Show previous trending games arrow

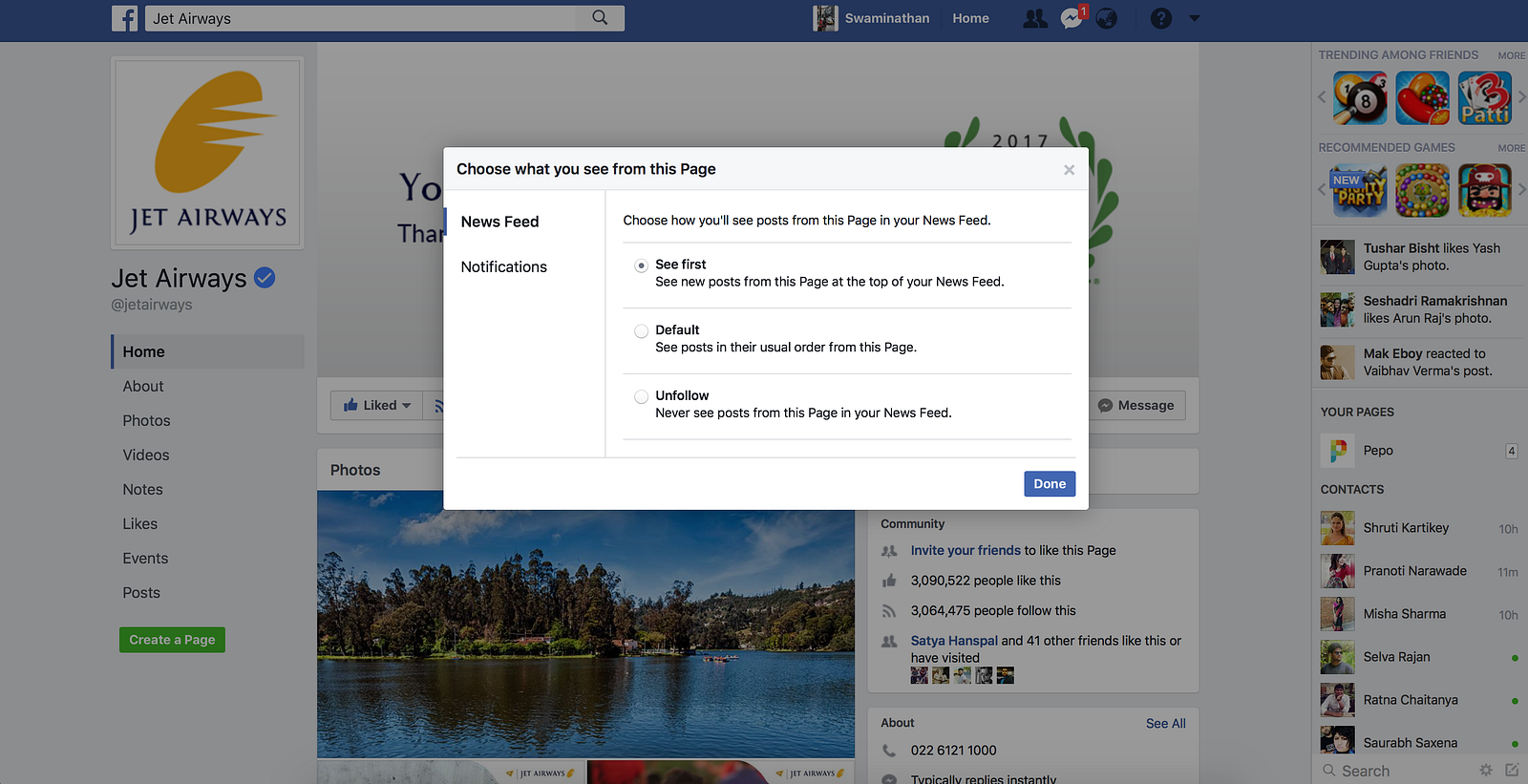point(1323,97)
